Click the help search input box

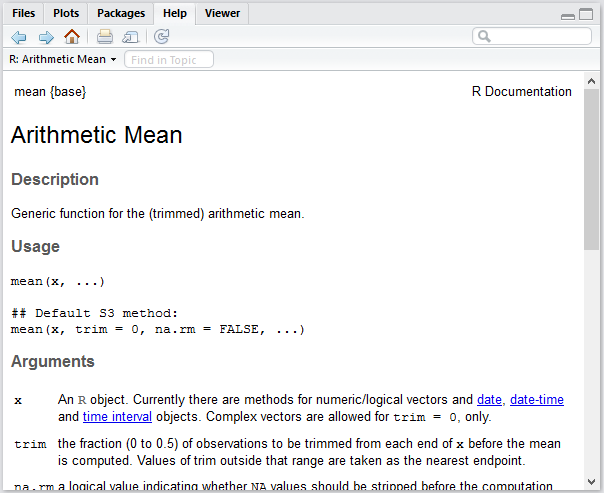(x=532, y=37)
